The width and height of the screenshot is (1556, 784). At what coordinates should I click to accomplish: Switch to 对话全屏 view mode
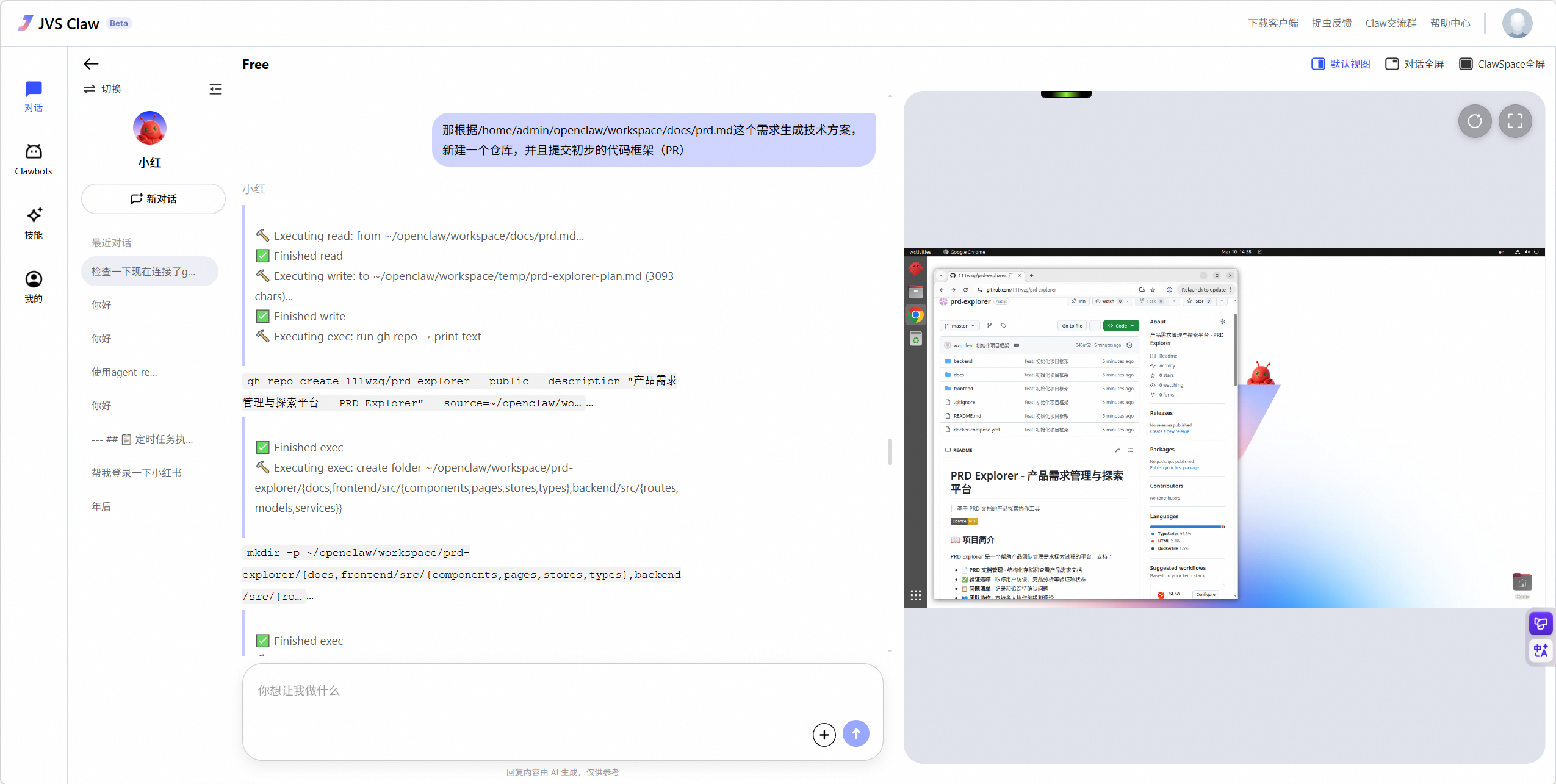pyautogui.click(x=1414, y=63)
